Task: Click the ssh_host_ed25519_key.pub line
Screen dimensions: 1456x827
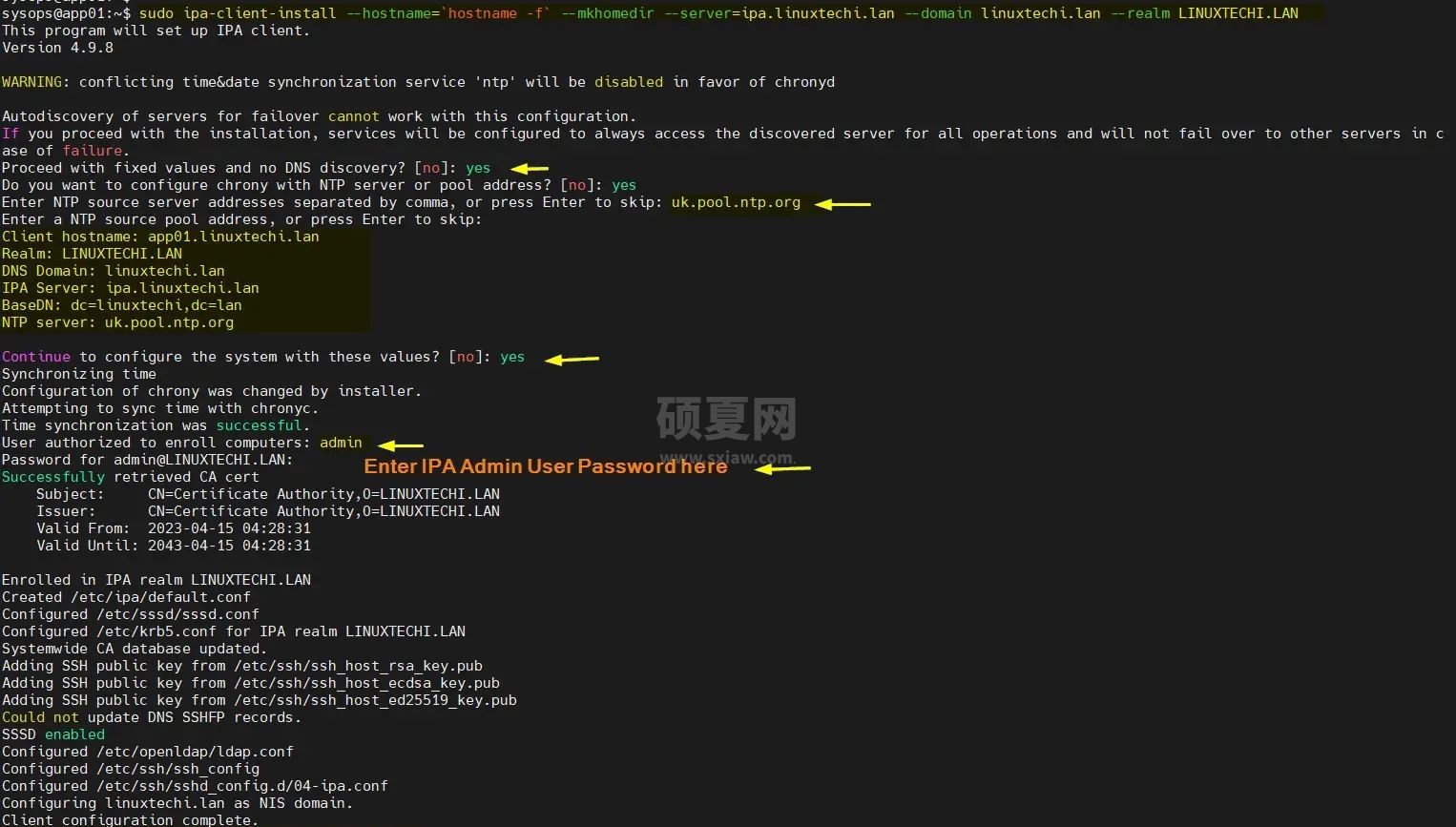Action: tap(260, 700)
